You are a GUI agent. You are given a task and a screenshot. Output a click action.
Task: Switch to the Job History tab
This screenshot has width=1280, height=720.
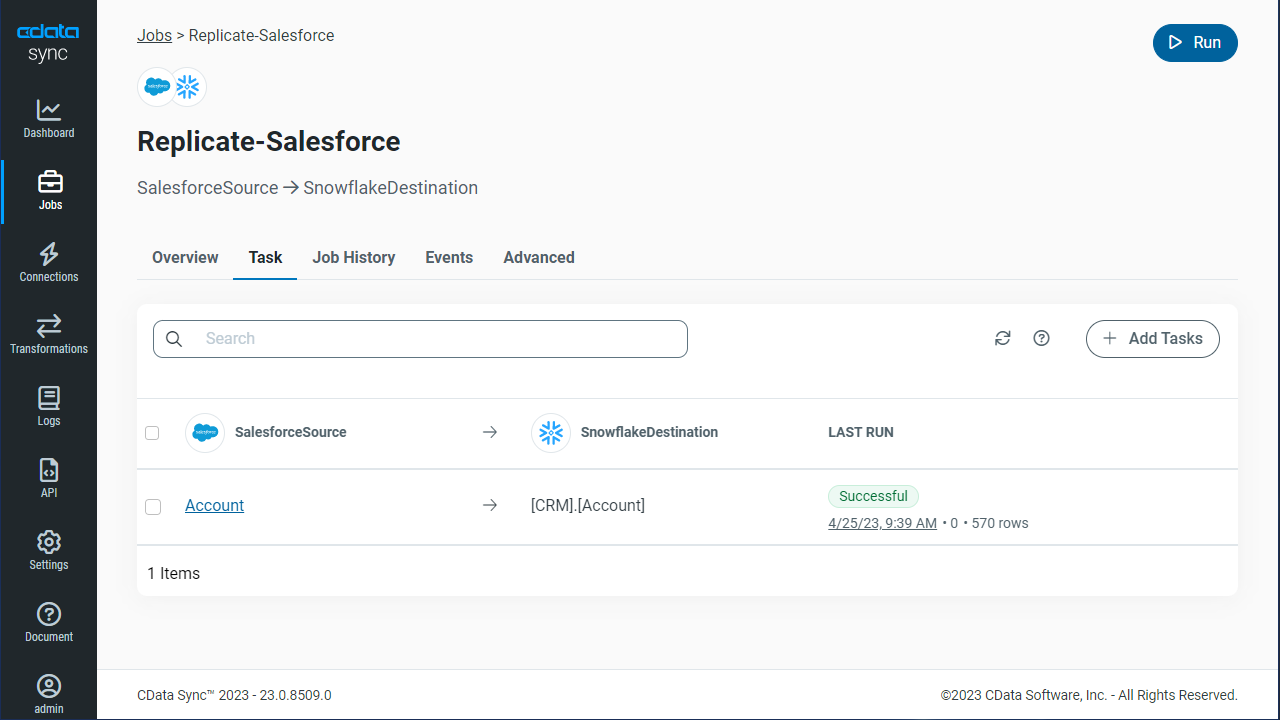coord(353,258)
